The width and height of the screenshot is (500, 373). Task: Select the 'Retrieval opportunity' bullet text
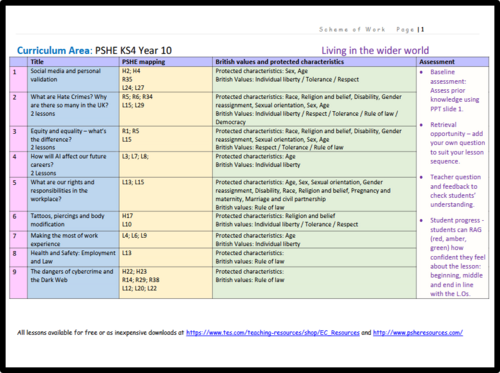(457, 143)
